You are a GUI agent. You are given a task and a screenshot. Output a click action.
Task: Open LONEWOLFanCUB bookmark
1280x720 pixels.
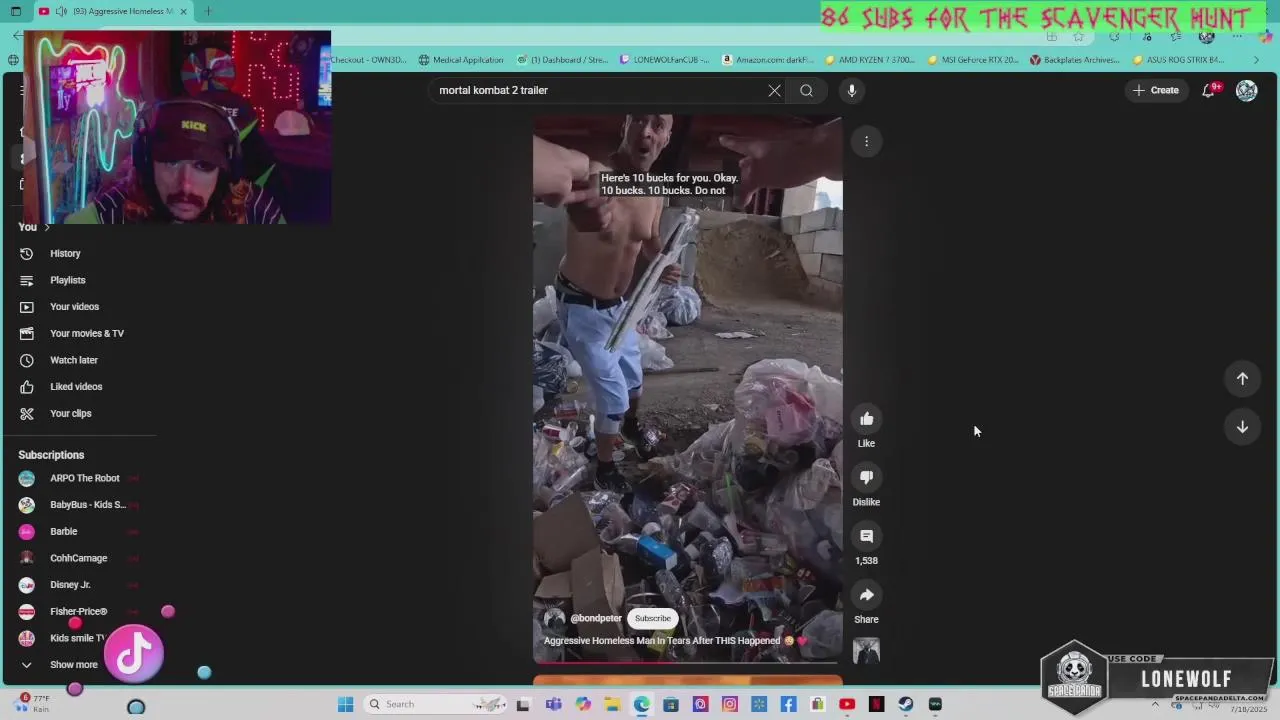coord(664,60)
